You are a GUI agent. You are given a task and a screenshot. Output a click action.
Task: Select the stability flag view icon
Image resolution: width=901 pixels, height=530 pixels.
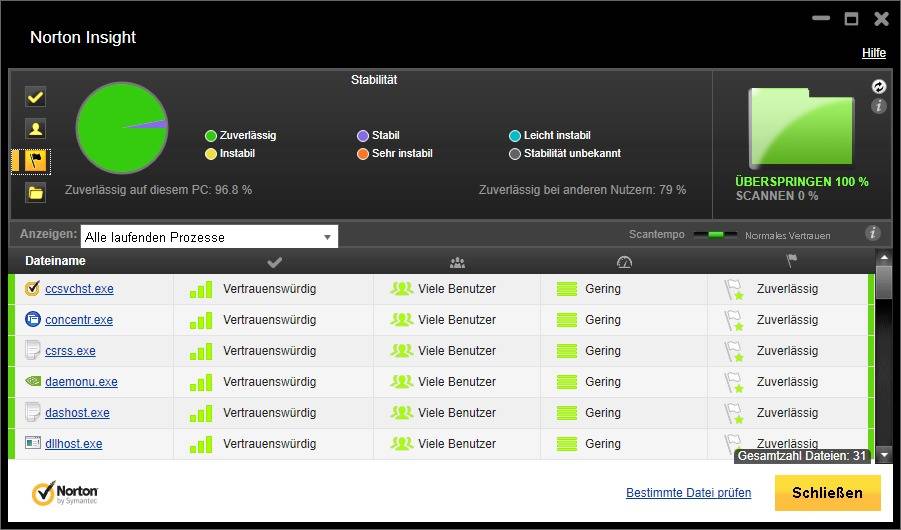click(35, 161)
